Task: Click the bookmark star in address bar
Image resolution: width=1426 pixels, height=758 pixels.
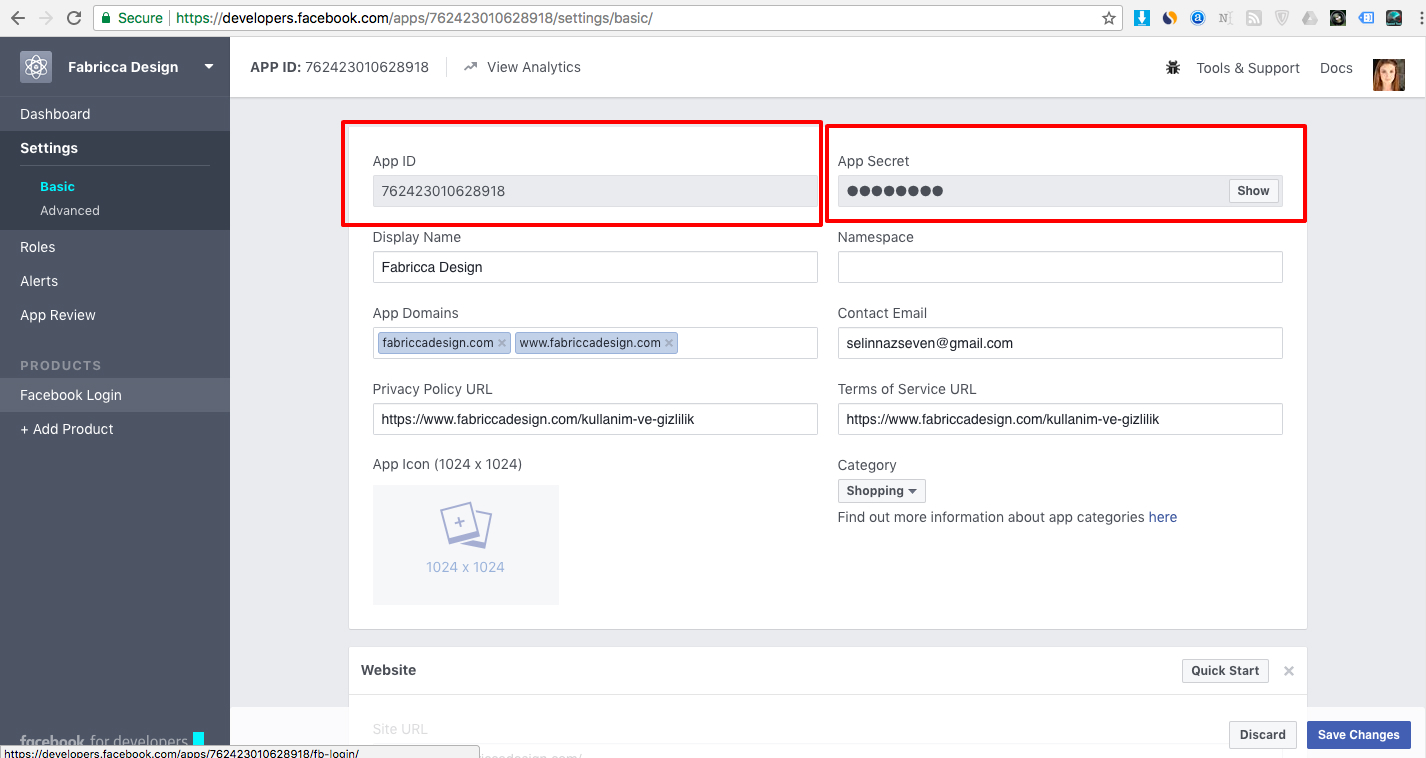Action: (1108, 18)
